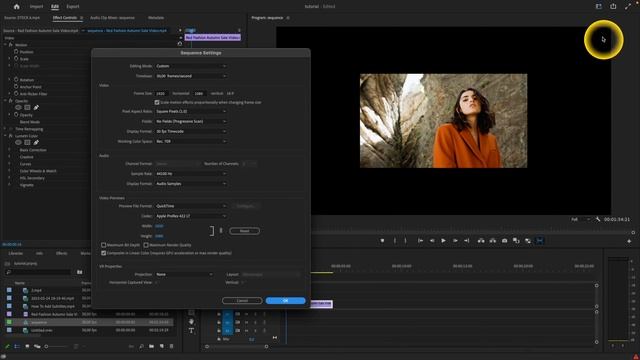Click the pen mask icon under Lumetri Color
The height and width of the screenshot is (360, 640).
click(x=36, y=142)
